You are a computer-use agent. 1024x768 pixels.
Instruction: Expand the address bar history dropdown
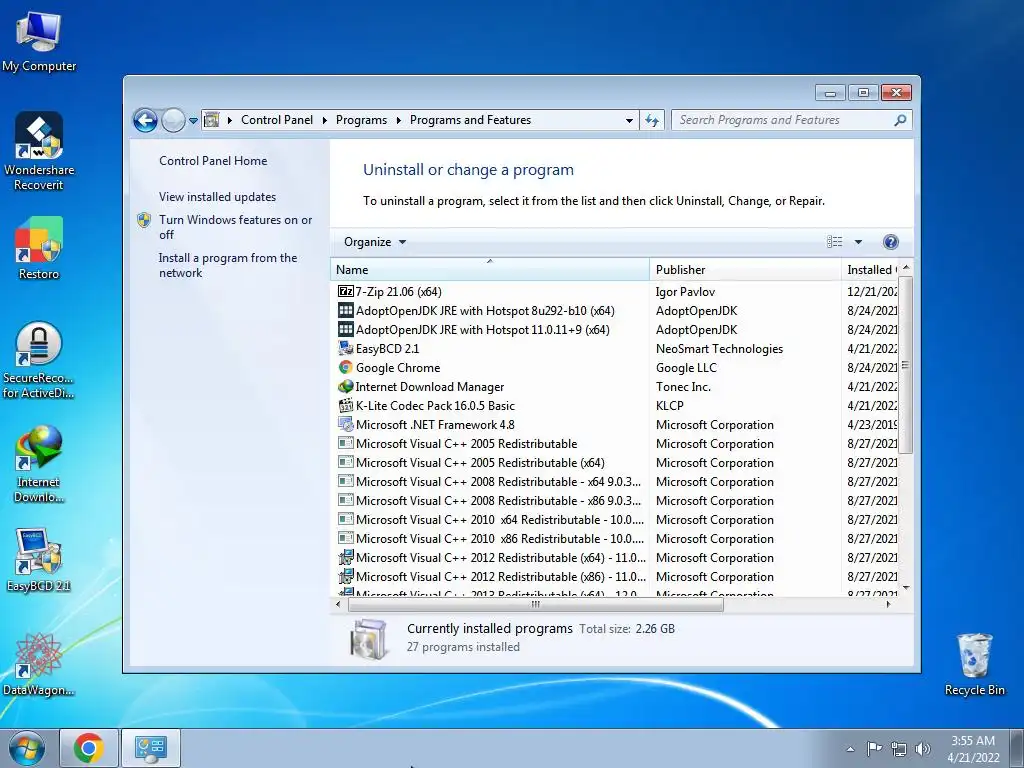click(x=629, y=120)
